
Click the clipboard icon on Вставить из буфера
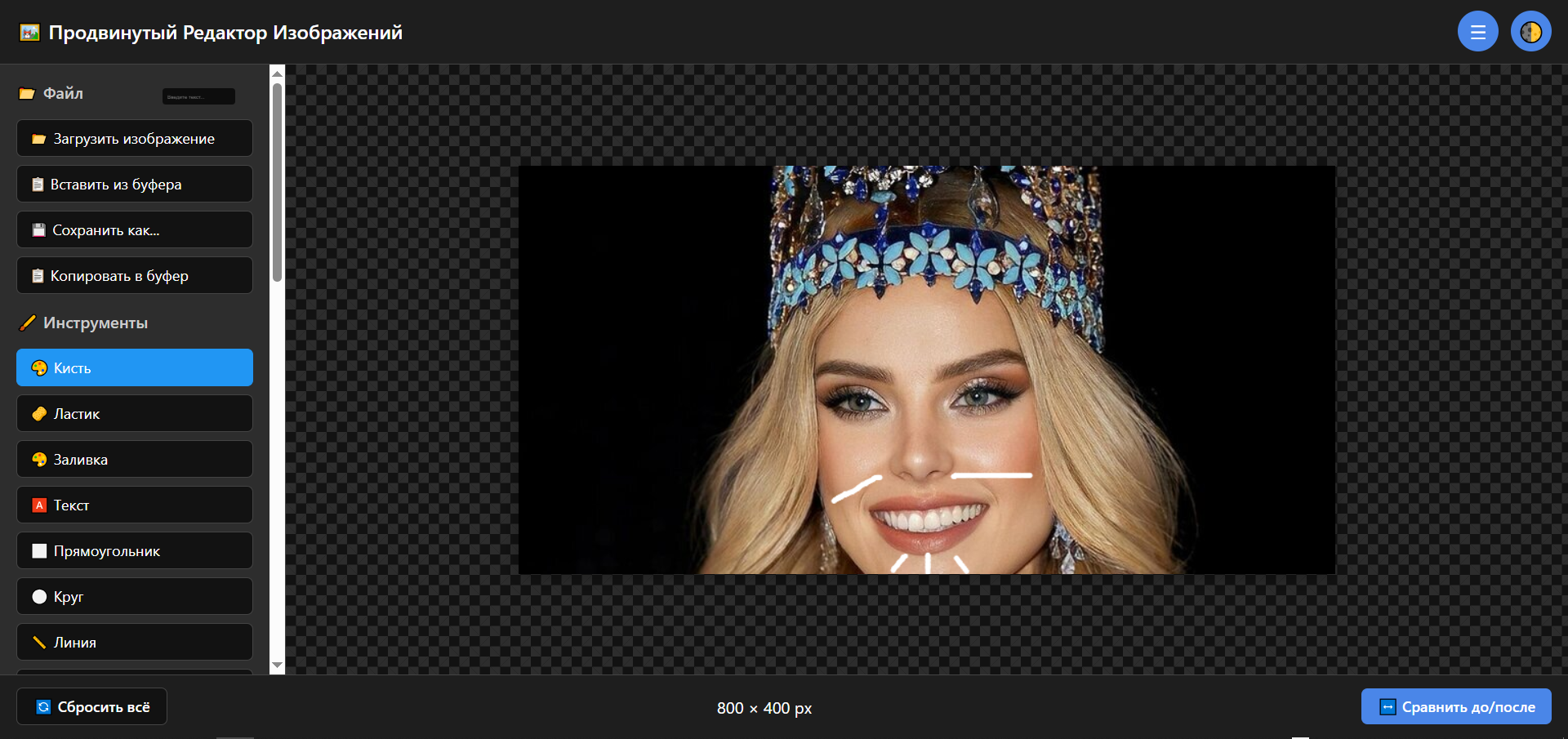click(38, 185)
